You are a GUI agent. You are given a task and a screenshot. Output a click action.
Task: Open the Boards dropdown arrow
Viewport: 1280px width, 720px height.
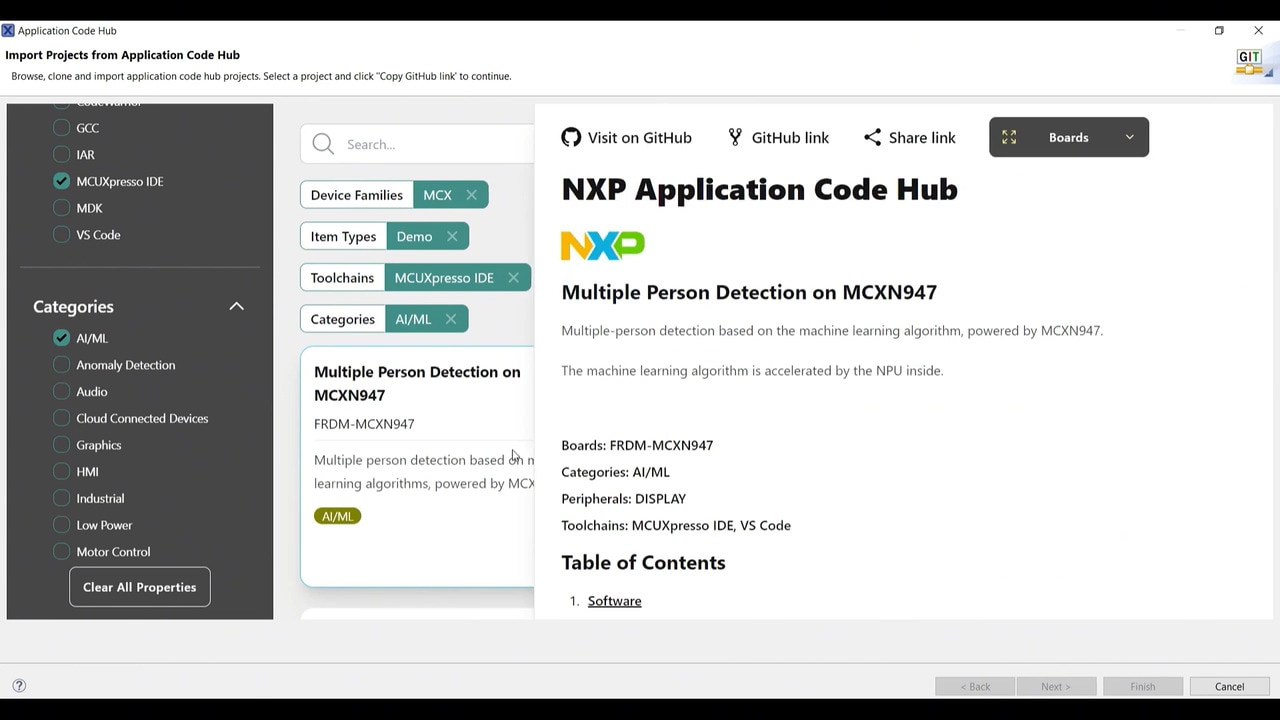(x=1129, y=138)
